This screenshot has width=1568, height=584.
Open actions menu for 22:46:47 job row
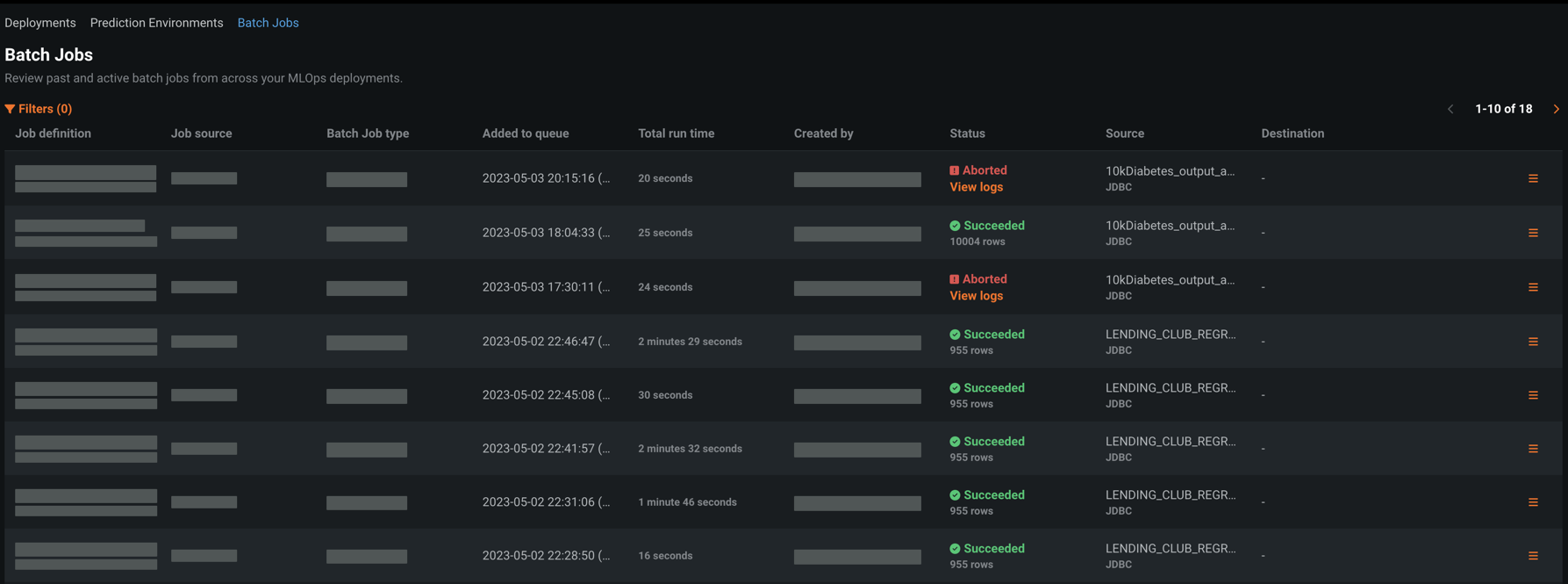click(x=1533, y=342)
